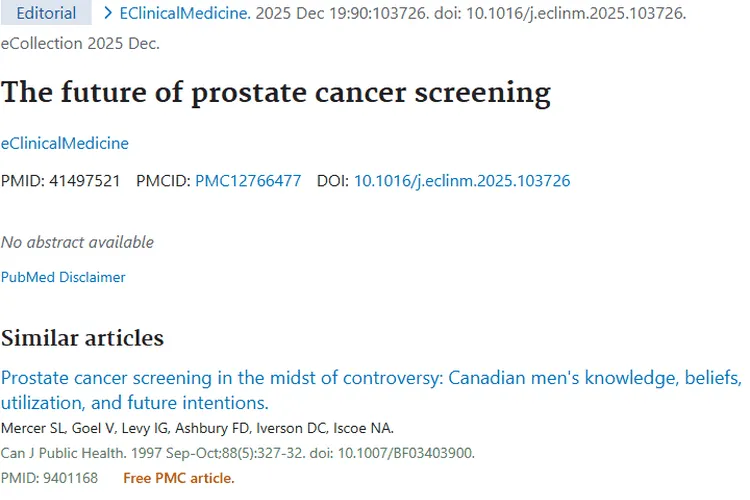Click the Editorial publication type badge
750x500 pixels.
(x=46, y=13)
